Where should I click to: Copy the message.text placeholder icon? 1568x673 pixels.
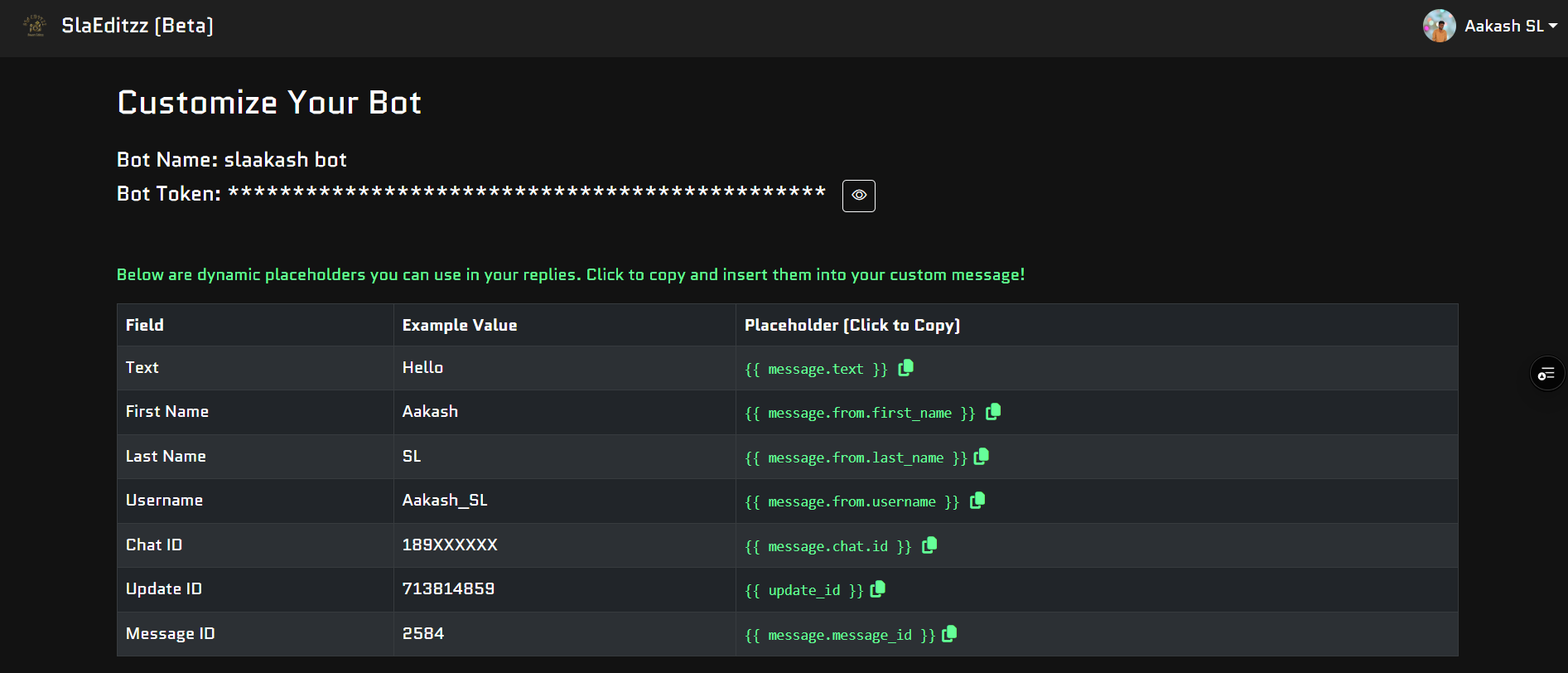(906, 367)
